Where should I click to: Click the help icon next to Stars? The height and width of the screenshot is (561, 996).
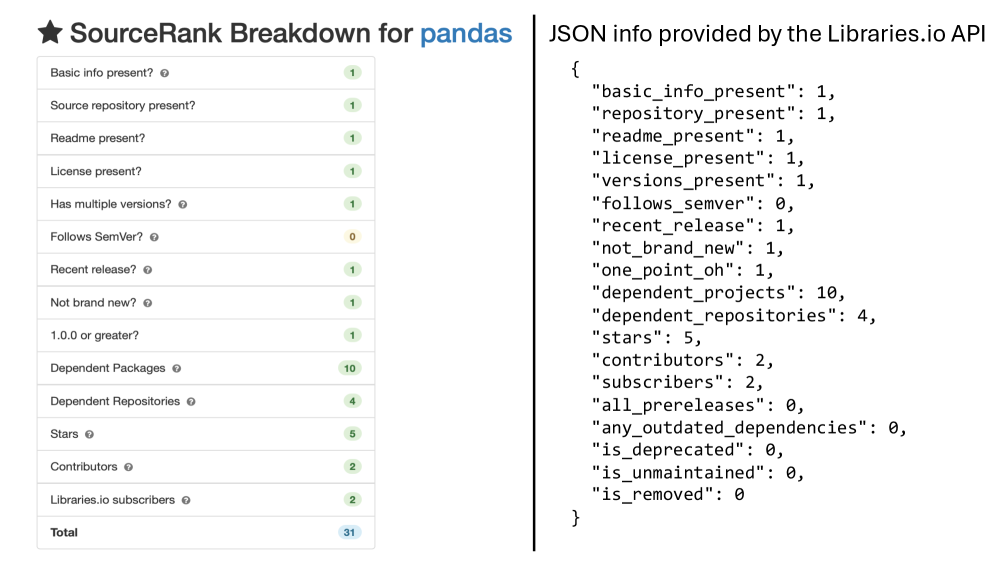[90, 435]
